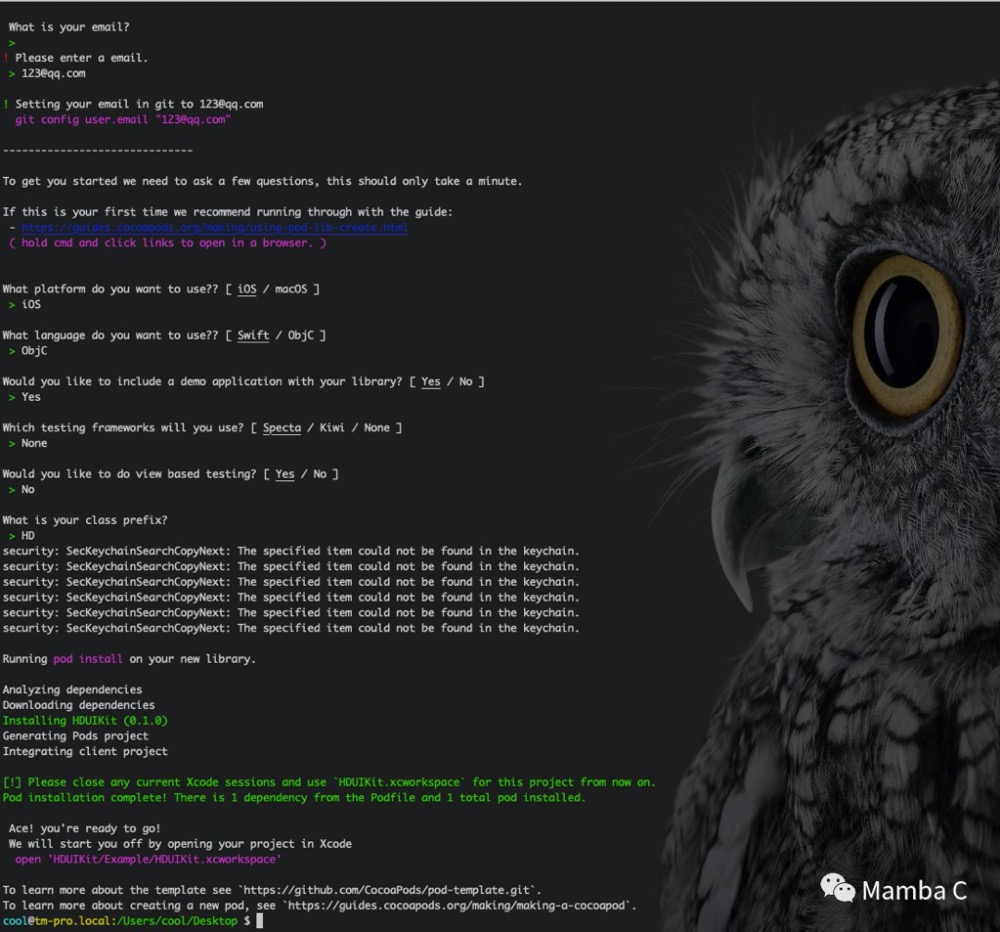Click the '> iOS' answer line
The width and height of the screenshot is (1000, 932).
25,304
